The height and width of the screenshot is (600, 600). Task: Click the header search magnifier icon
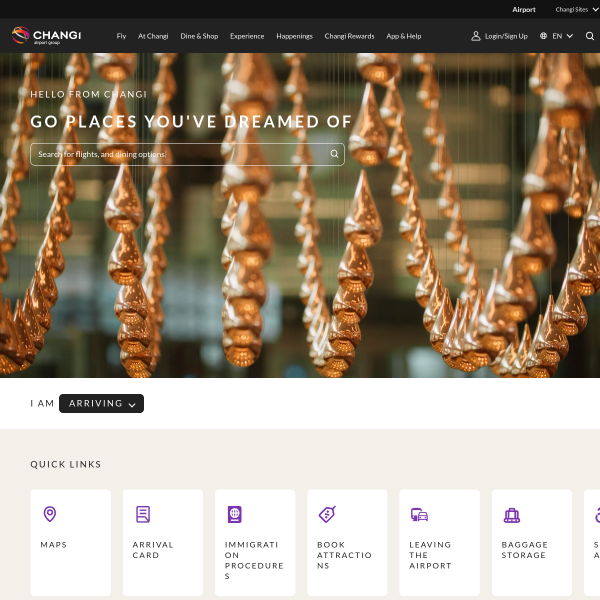pyautogui.click(x=590, y=36)
